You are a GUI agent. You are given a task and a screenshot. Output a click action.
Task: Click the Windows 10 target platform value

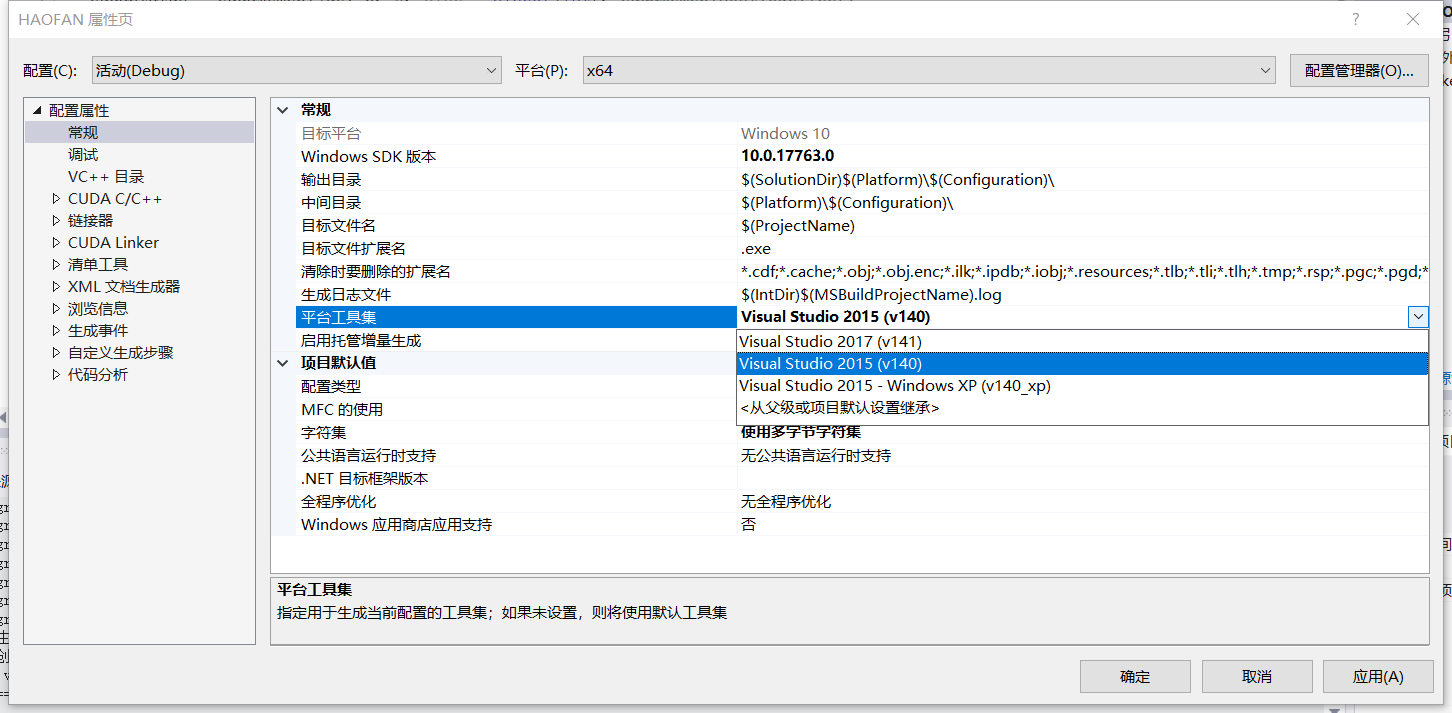785,134
